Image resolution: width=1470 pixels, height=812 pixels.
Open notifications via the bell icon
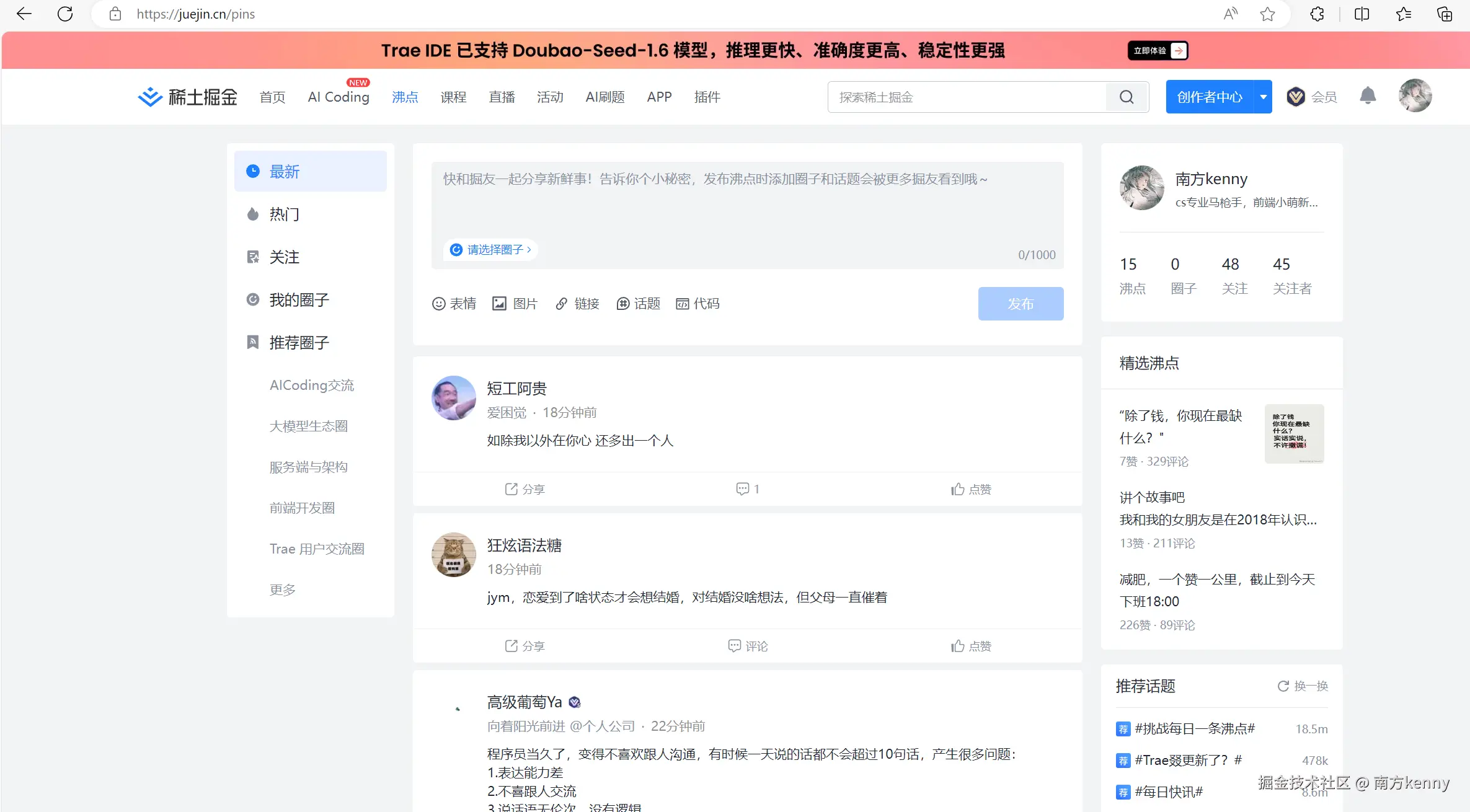coord(1369,96)
